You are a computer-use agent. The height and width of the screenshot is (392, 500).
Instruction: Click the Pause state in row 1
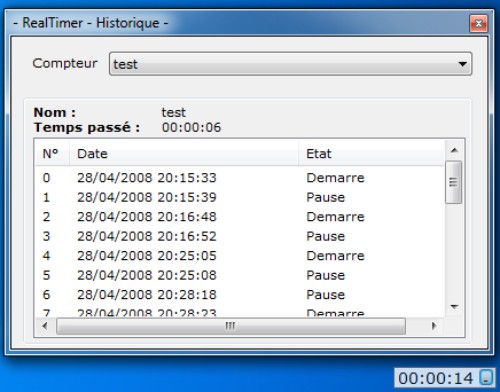326,197
